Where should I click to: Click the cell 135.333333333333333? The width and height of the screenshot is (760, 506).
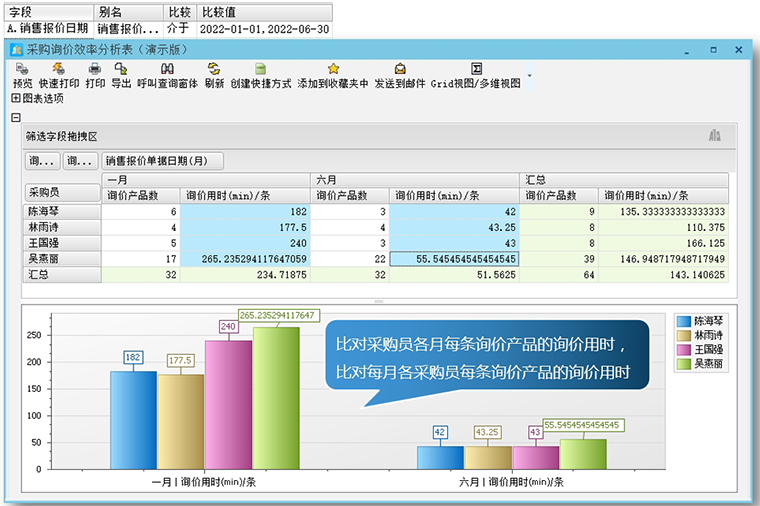[664, 212]
